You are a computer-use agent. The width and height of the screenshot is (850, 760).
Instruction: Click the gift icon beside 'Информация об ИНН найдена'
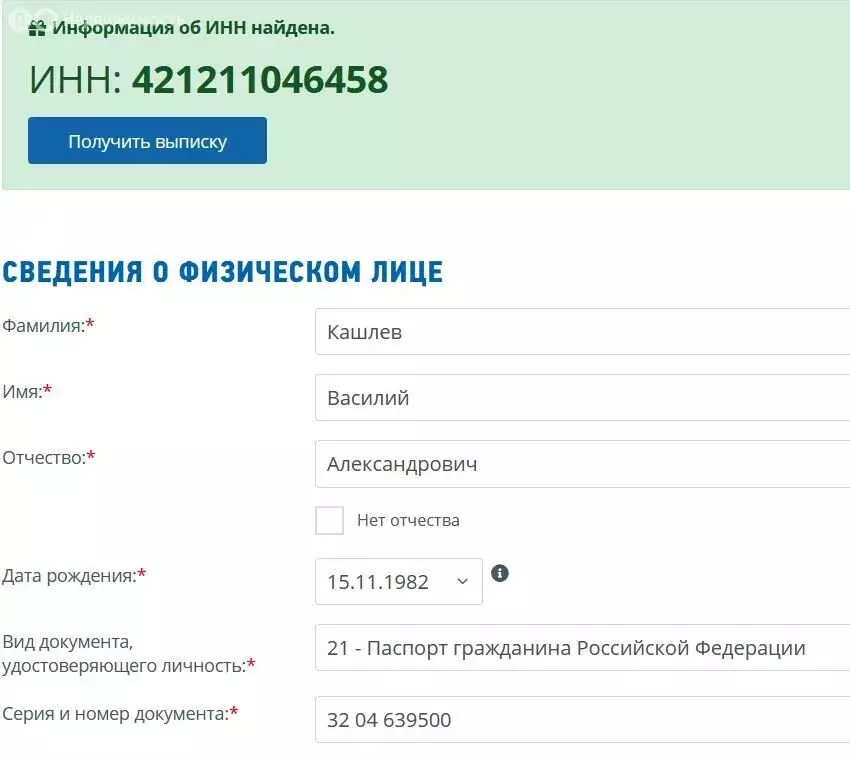coord(37,28)
